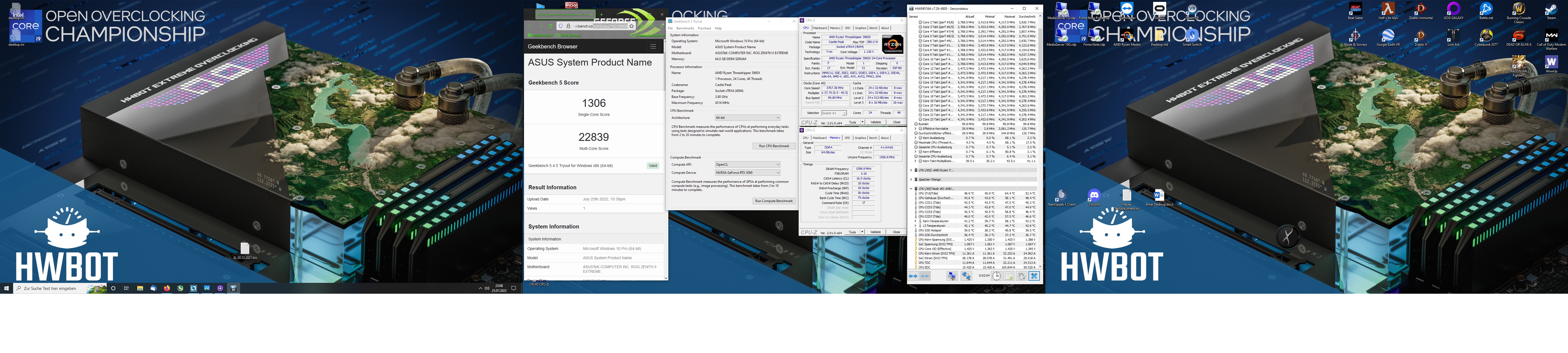Open File menu in Geekbench 5
The image size is (1568, 353).
[x=670, y=28]
